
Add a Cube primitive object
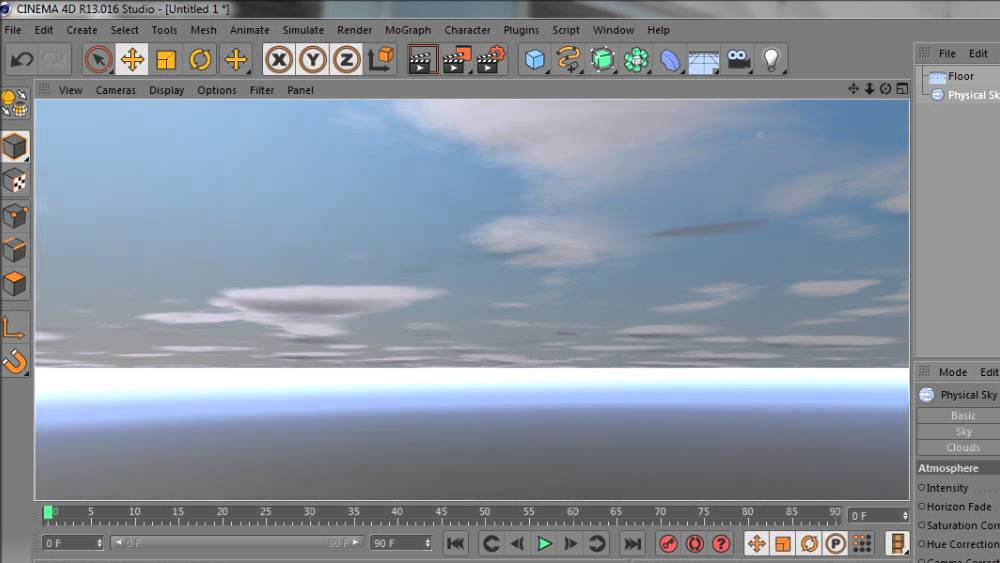(x=536, y=60)
